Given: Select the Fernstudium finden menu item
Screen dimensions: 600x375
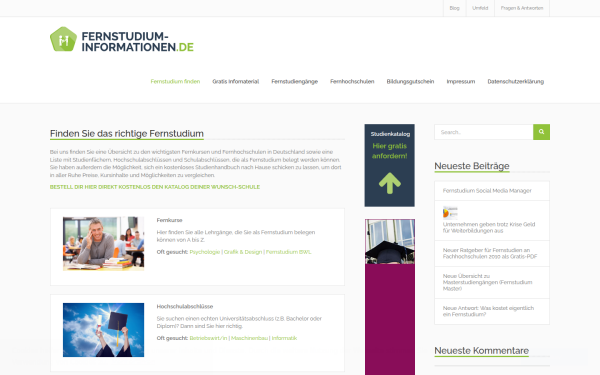Looking at the screenshot, I should (175, 82).
